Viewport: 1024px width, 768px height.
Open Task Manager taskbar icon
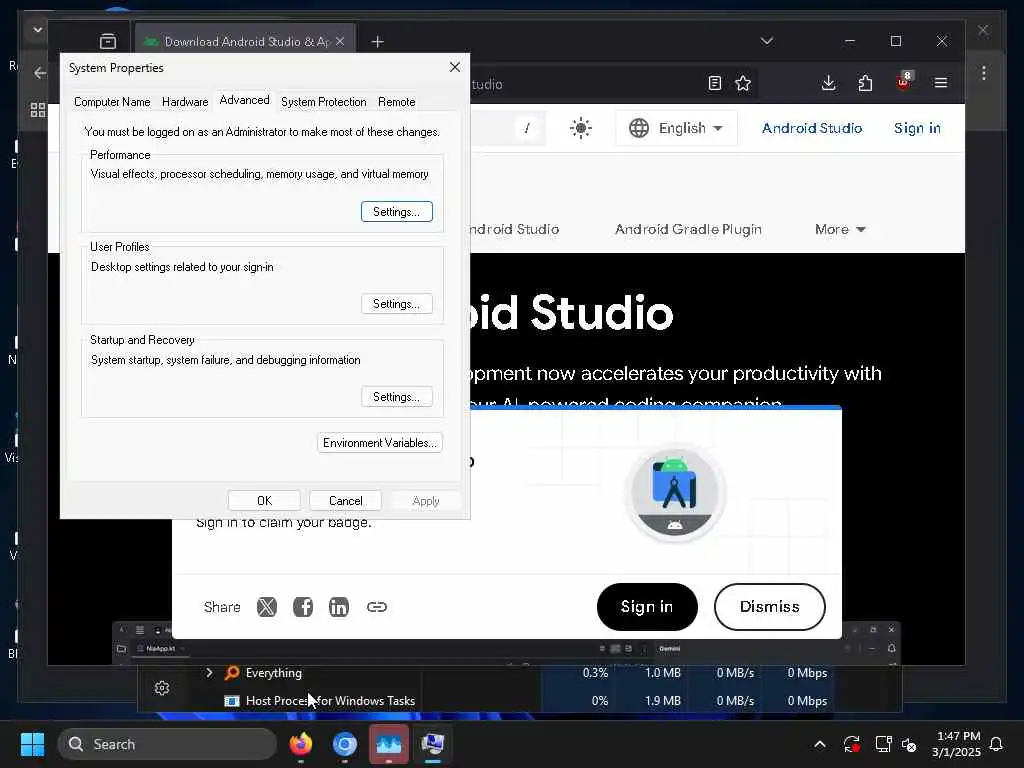(x=389, y=744)
